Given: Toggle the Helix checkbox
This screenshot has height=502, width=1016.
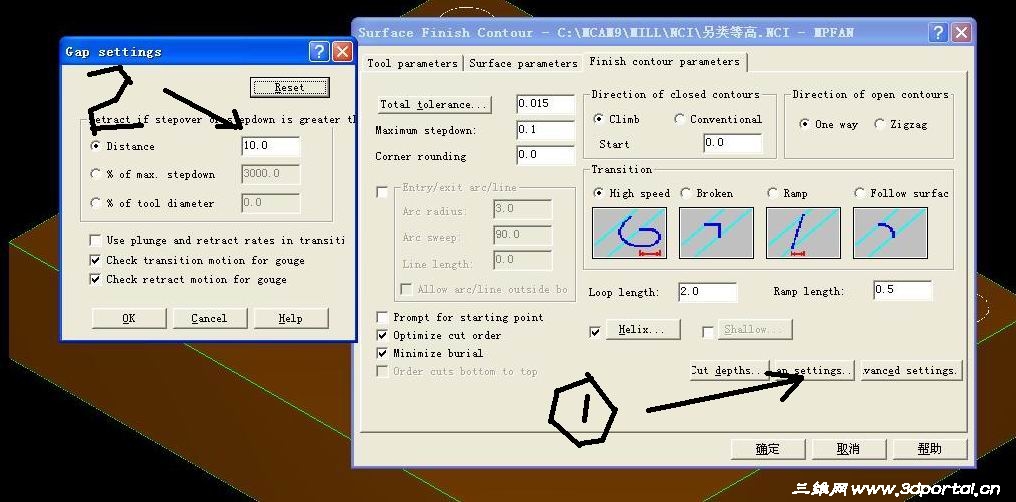Looking at the screenshot, I should point(595,332).
